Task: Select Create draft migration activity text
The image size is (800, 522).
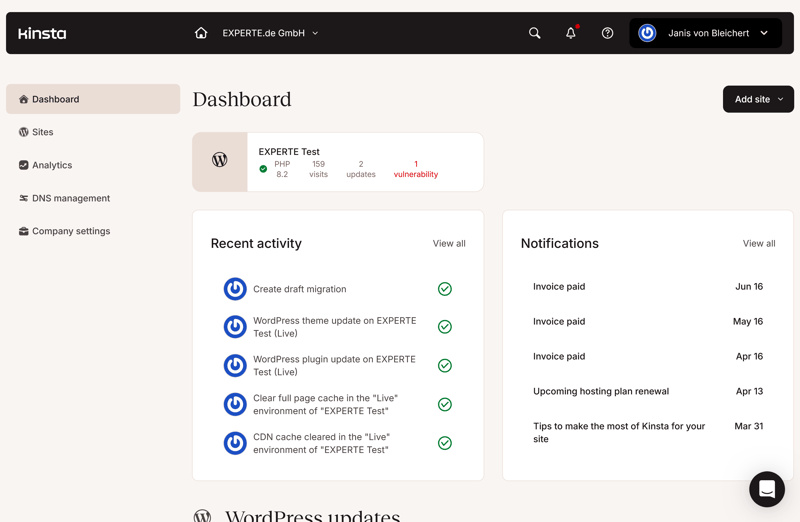Action: click(x=299, y=289)
